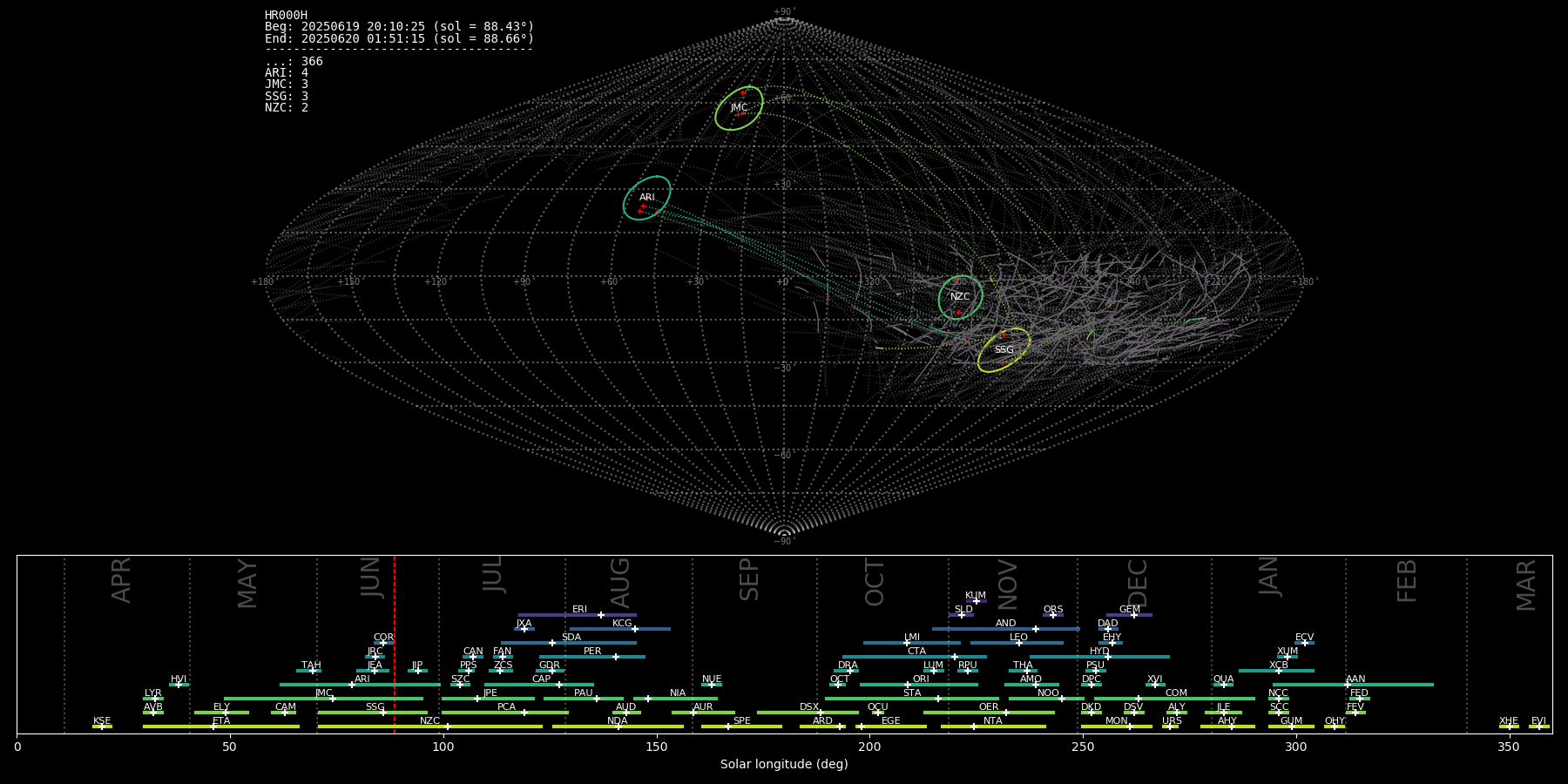Click the +90° label at sky map top
Viewport: 1568px width, 784px height.
[784, 12]
